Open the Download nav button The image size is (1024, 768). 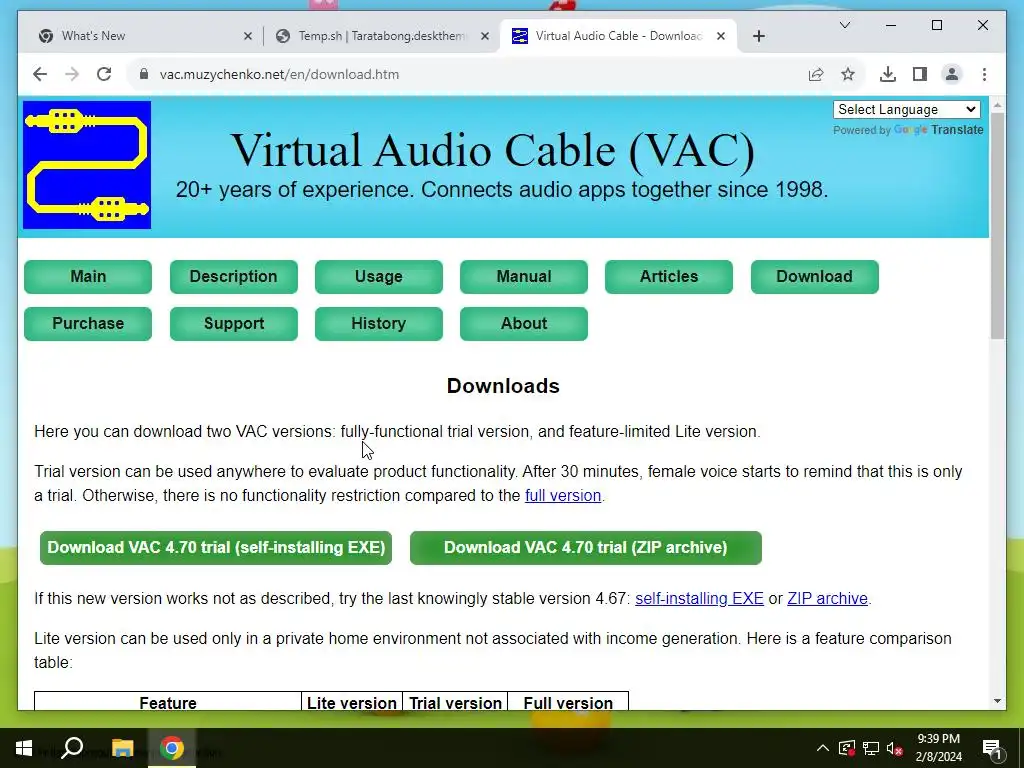point(814,276)
